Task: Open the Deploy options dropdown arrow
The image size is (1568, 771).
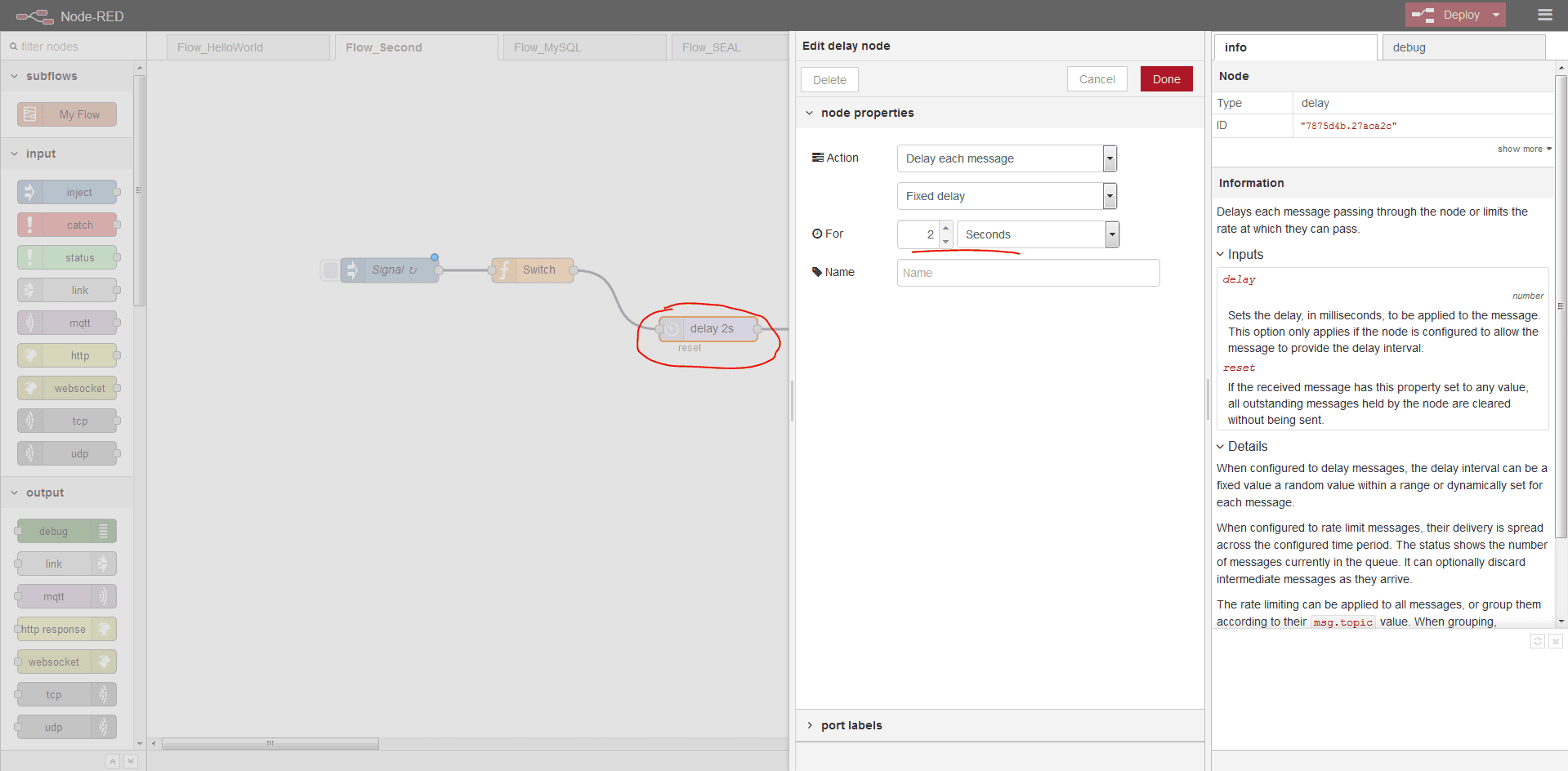Action: tap(1496, 15)
